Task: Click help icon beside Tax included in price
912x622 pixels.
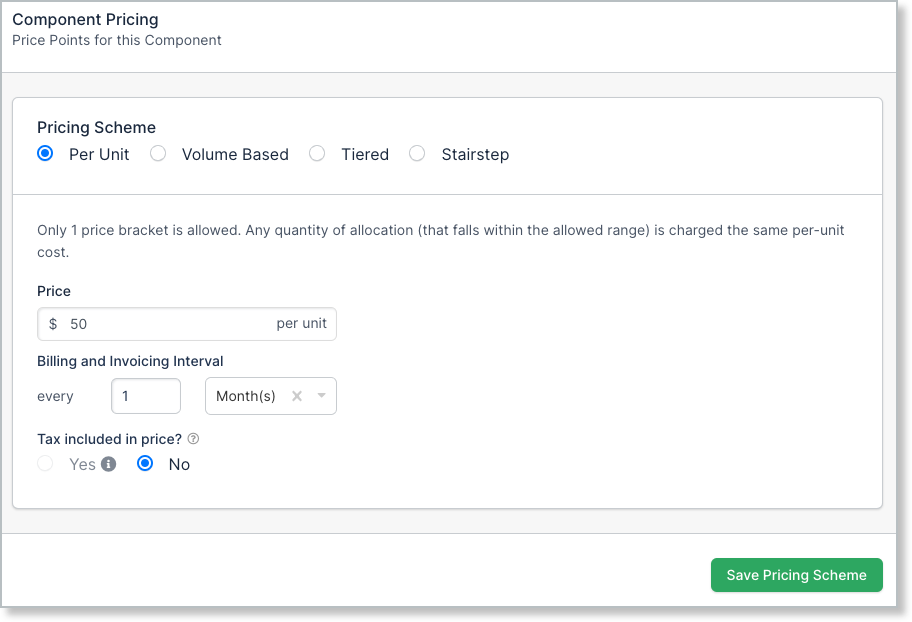Action: [193, 438]
